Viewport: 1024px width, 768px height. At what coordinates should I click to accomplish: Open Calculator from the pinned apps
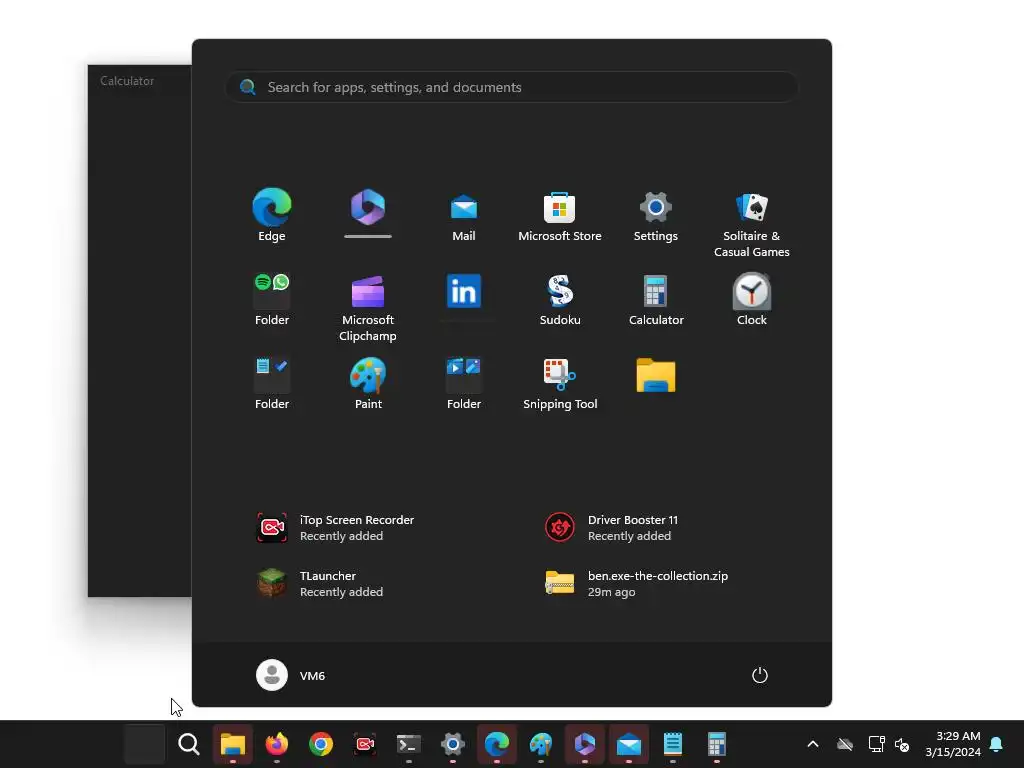(656, 300)
